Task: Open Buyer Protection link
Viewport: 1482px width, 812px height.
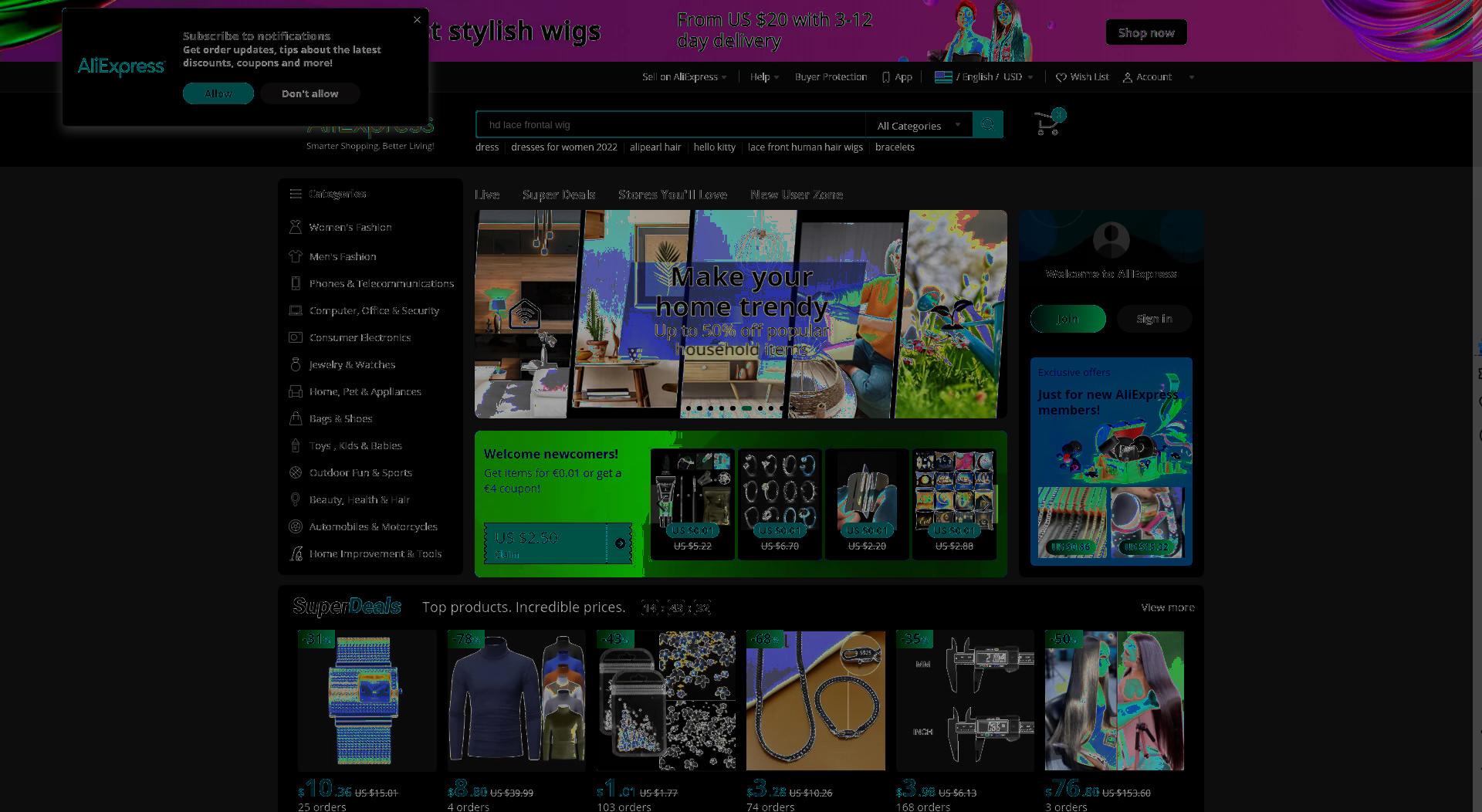Action: [831, 77]
